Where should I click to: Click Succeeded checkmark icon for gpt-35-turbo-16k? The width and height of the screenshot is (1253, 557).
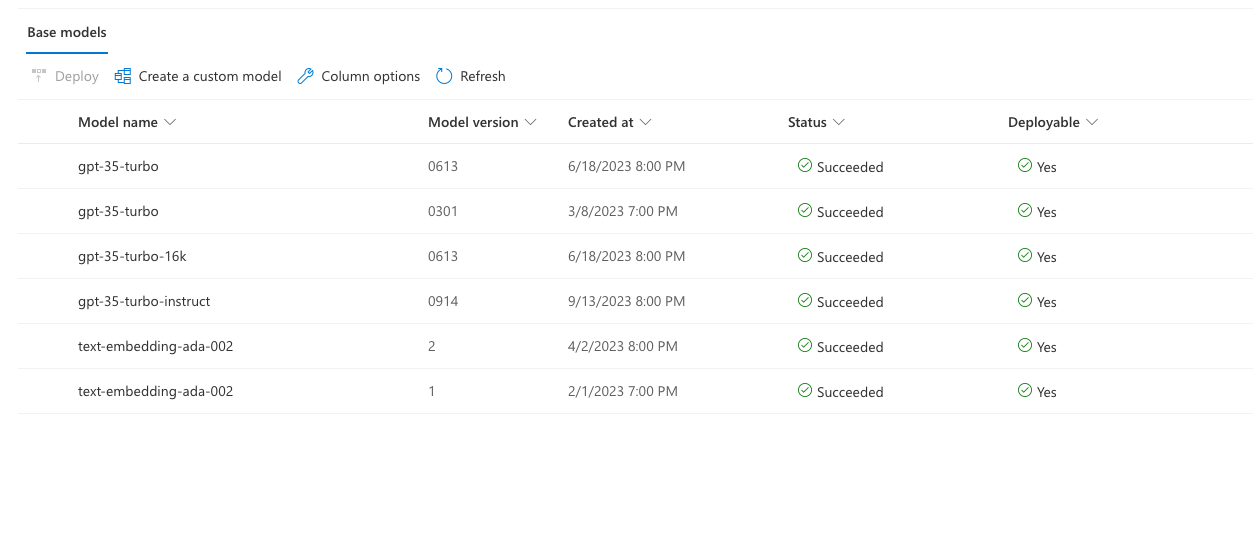pos(804,256)
